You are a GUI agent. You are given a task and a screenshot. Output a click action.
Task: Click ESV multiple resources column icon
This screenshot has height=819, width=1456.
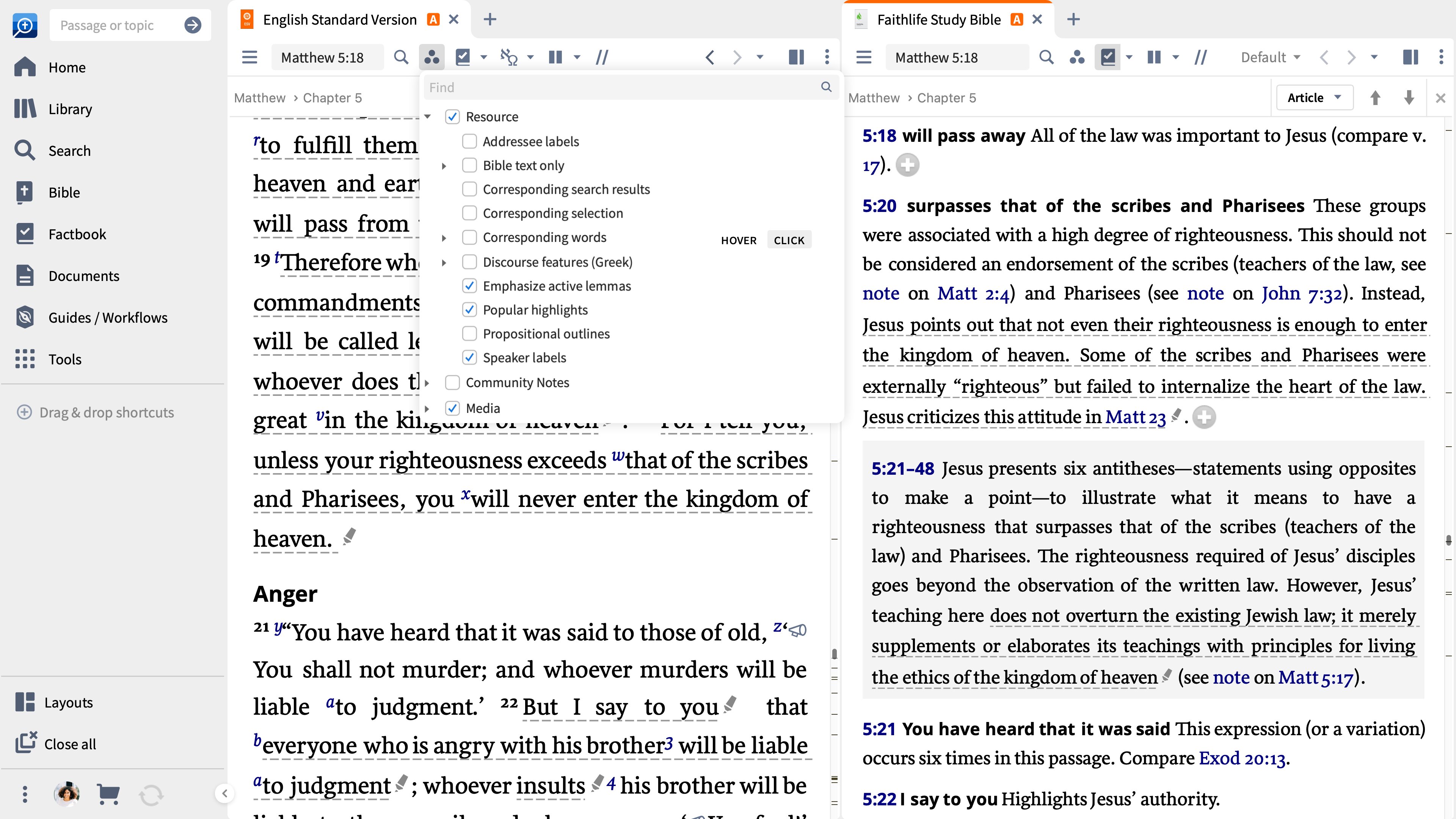click(555, 57)
